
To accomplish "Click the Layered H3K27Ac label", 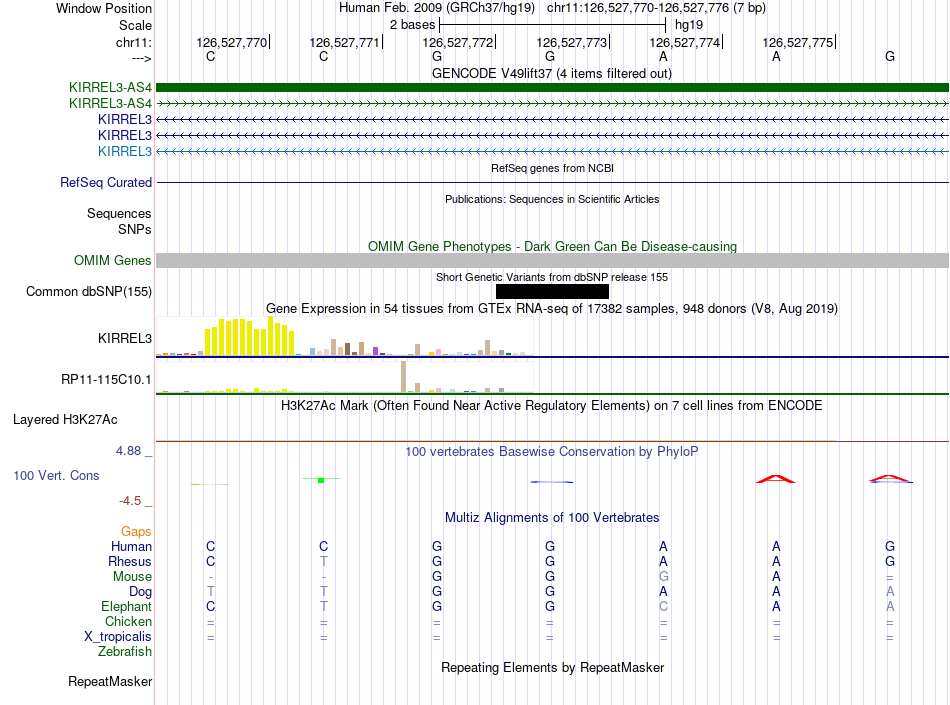I will 65,420.
